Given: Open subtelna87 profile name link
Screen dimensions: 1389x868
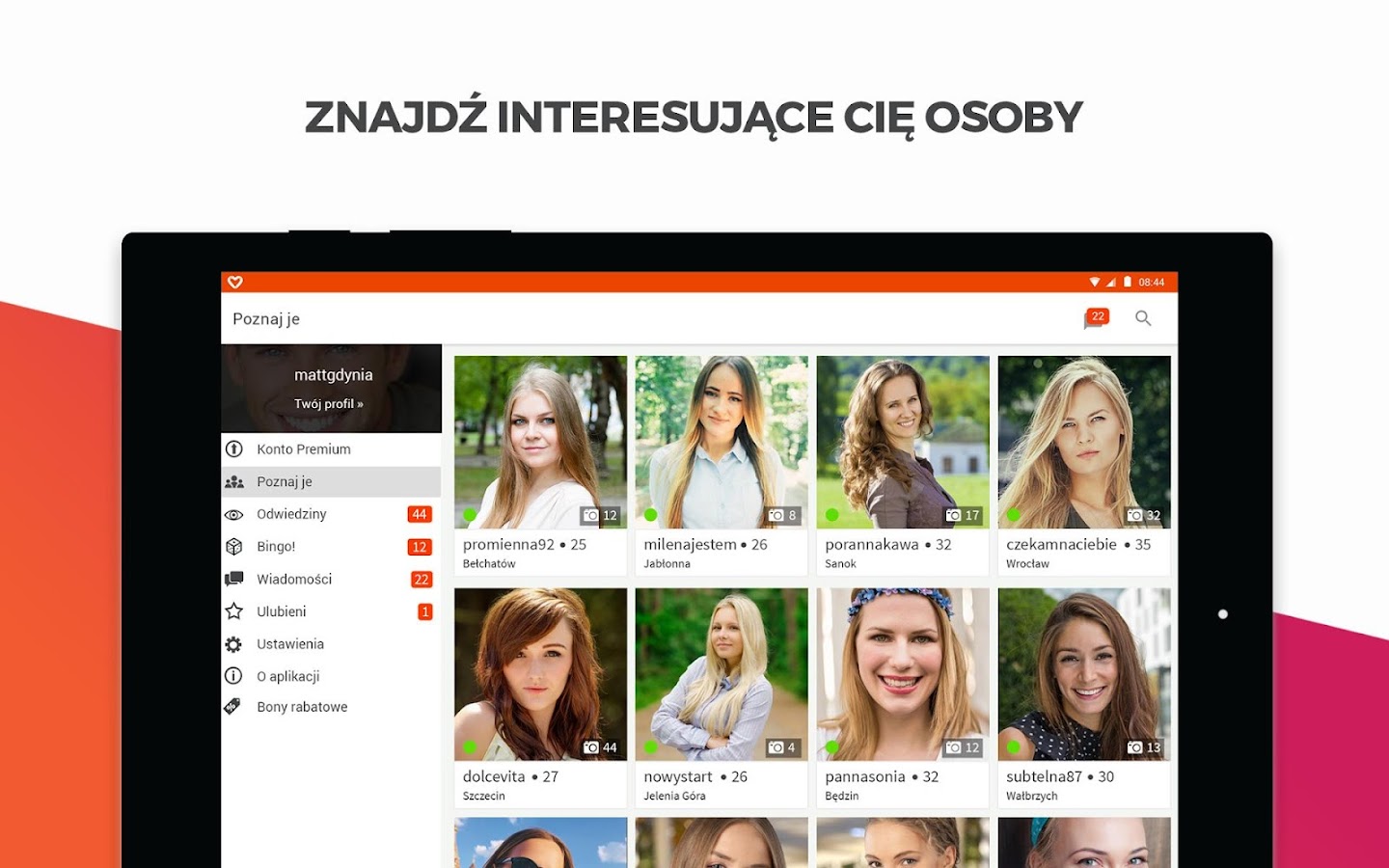Looking at the screenshot, I should click(x=1044, y=776).
